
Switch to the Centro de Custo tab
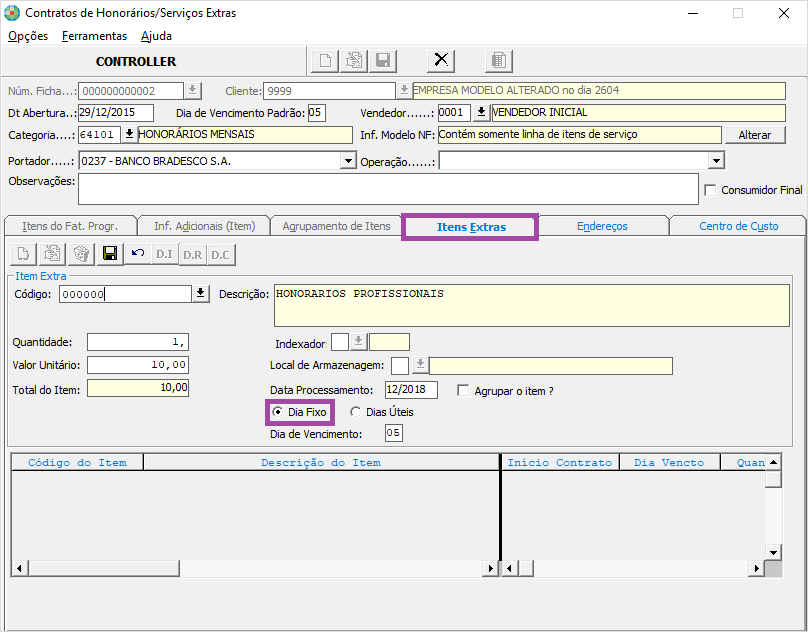click(738, 226)
